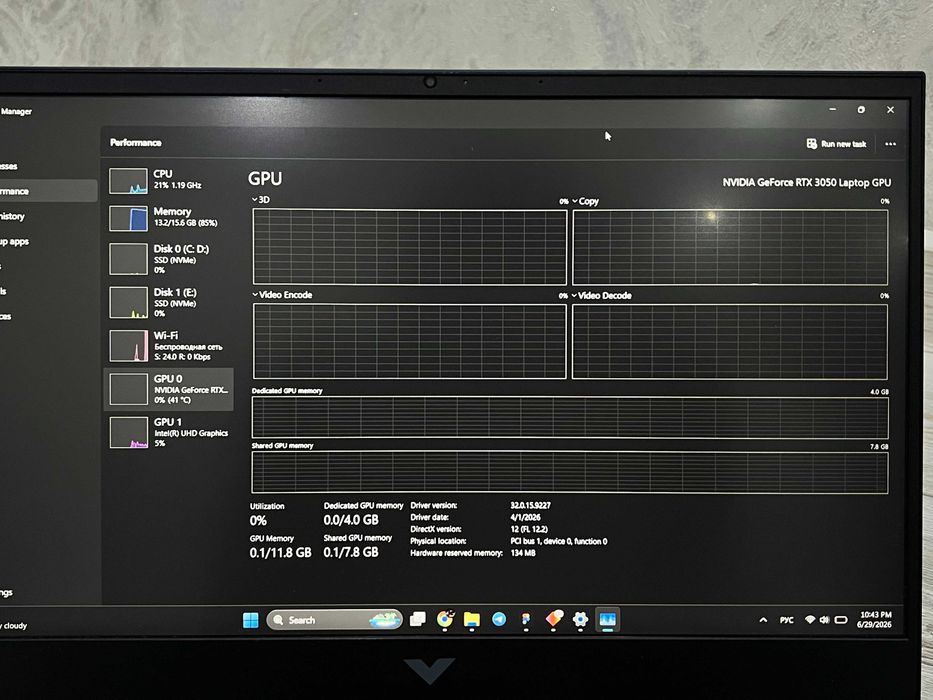The image size is (933, 700).
Task: Click the taskbar Search box
Action: click(334, 620)
